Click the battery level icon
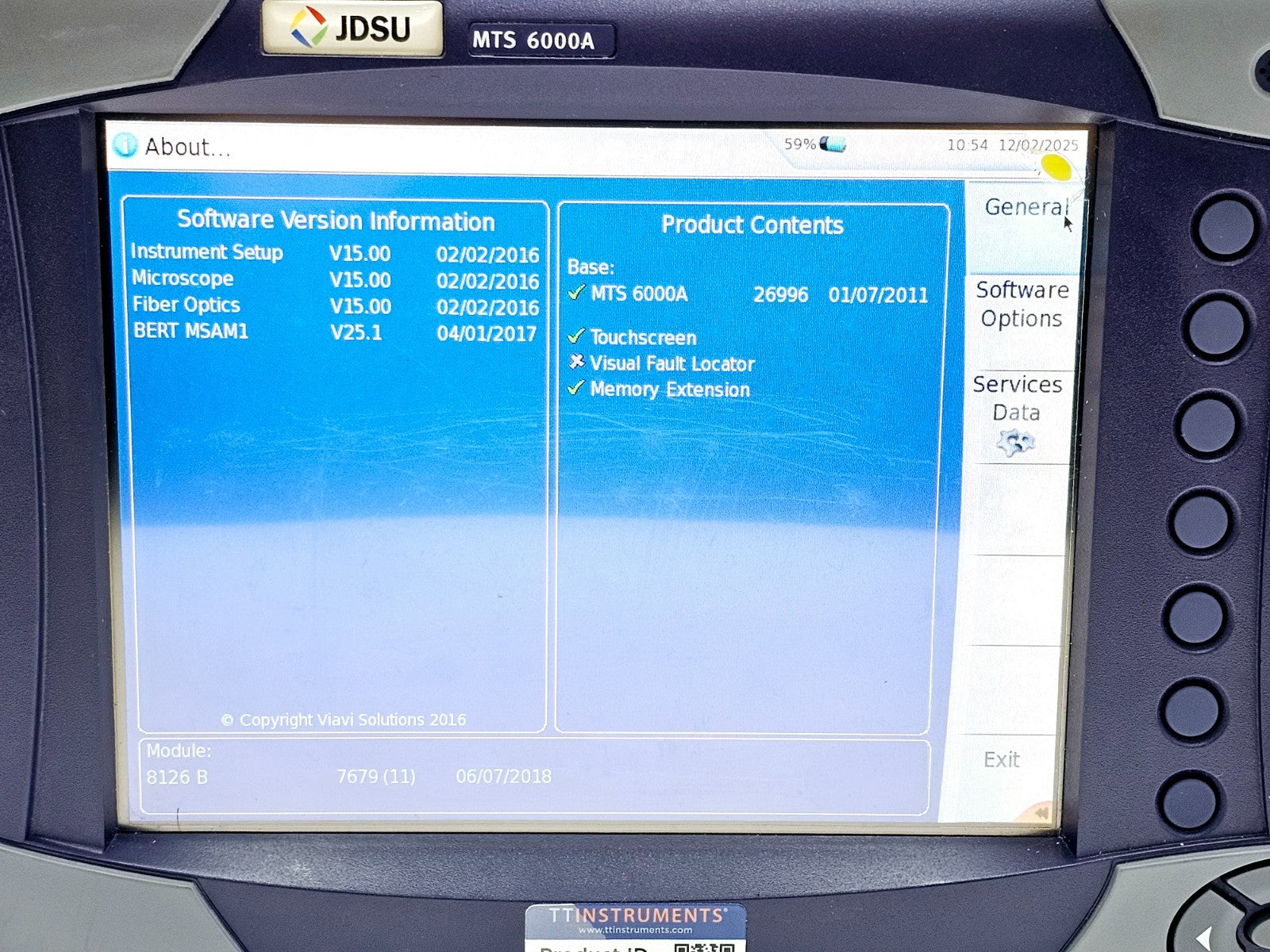Image resolution: width=1270 pixels, height=952 pixels. 833,144
